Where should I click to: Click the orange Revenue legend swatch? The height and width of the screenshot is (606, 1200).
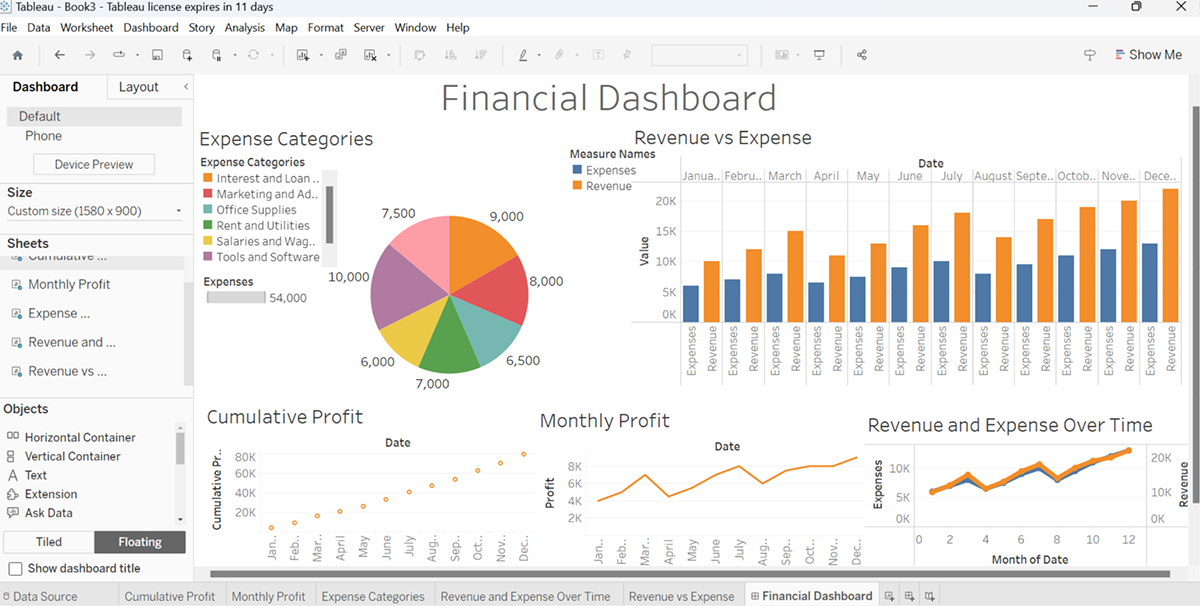point(577,186)
